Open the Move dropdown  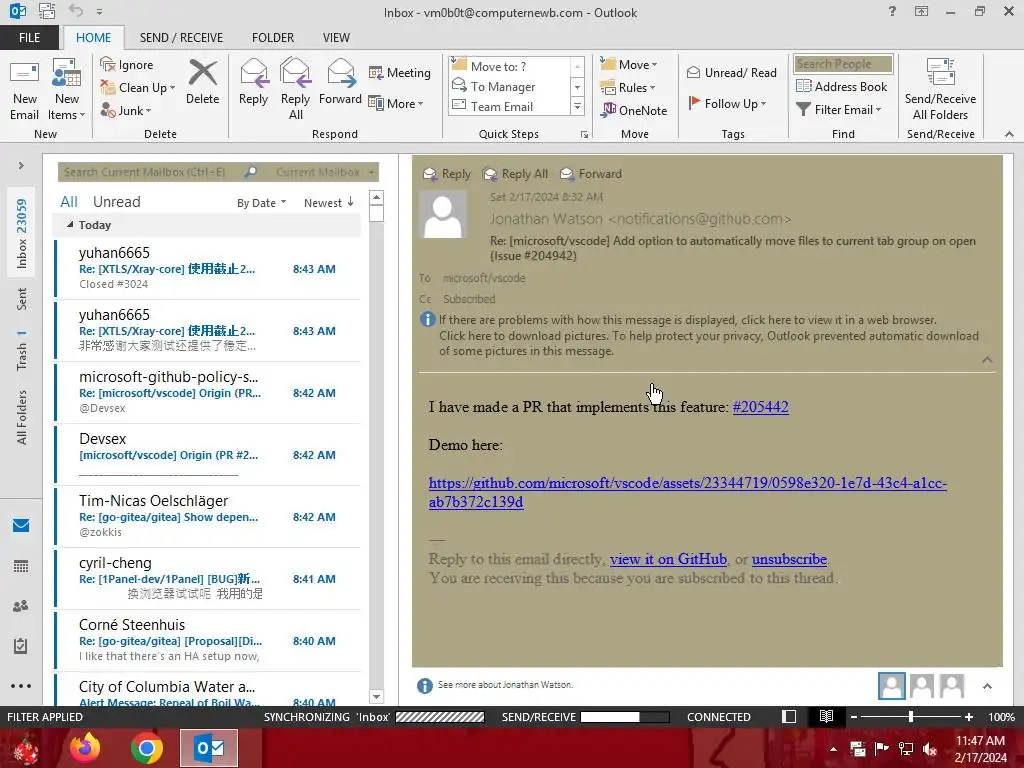point(629,65)
